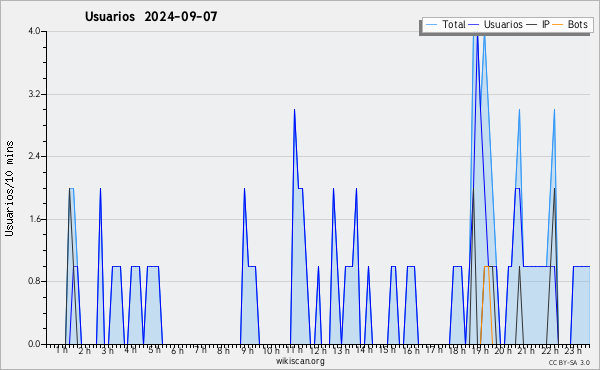Screen dimensions: 600x370
Task: Click the 4.0 y-axis value
Action: click(x=34, y=31)
